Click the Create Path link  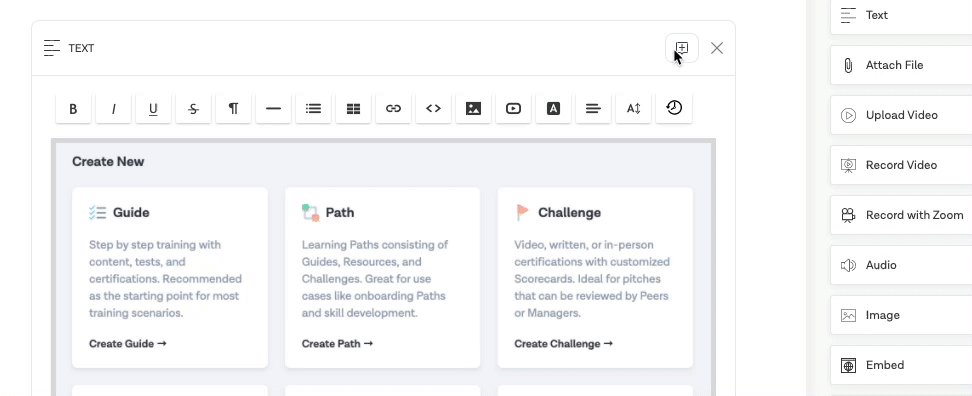[337, 343]
